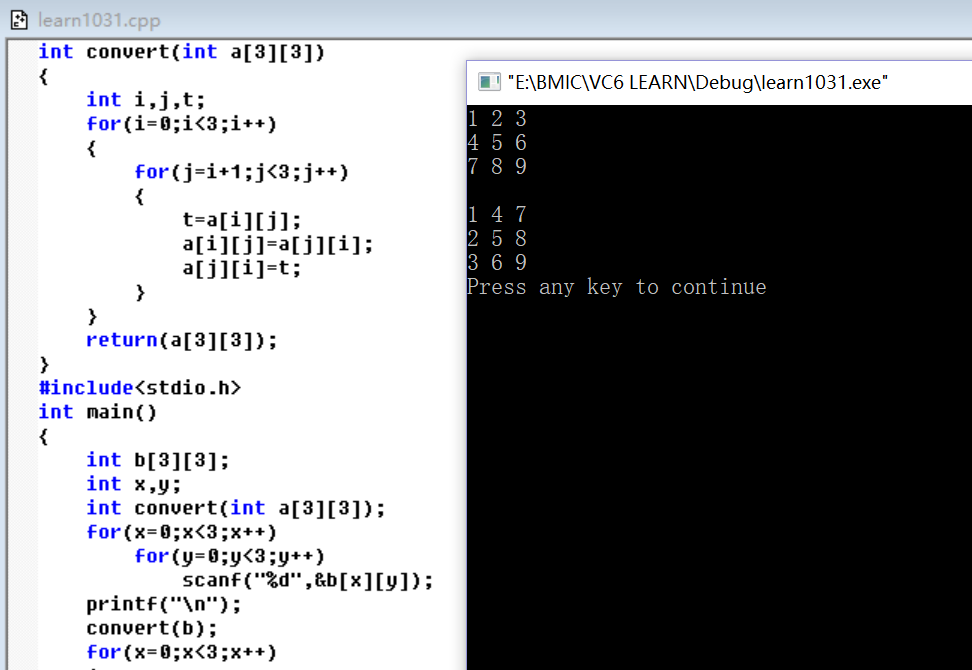
Task: Click "Press any key to continue" in console
Action: pyautogui.click(x=616, y=288)
